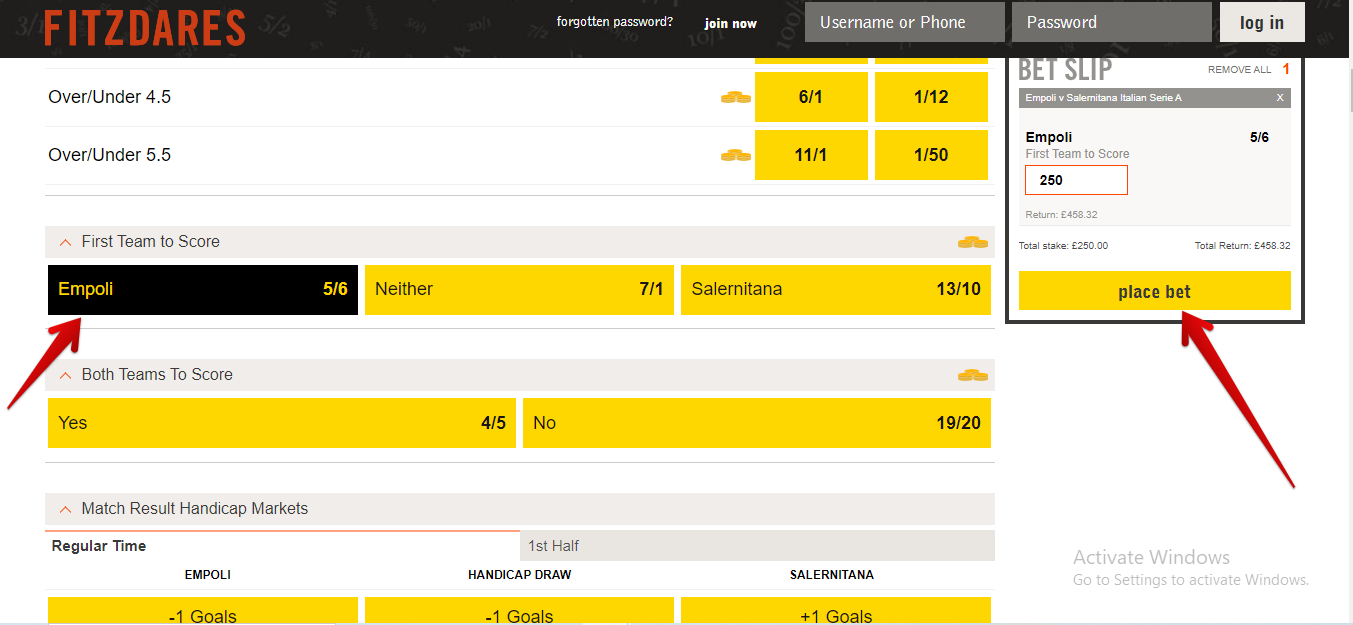Collapse Match Result Handicap Markets section
The width and height of the screenshot is (1353, 625).
(x=65, y=509)
